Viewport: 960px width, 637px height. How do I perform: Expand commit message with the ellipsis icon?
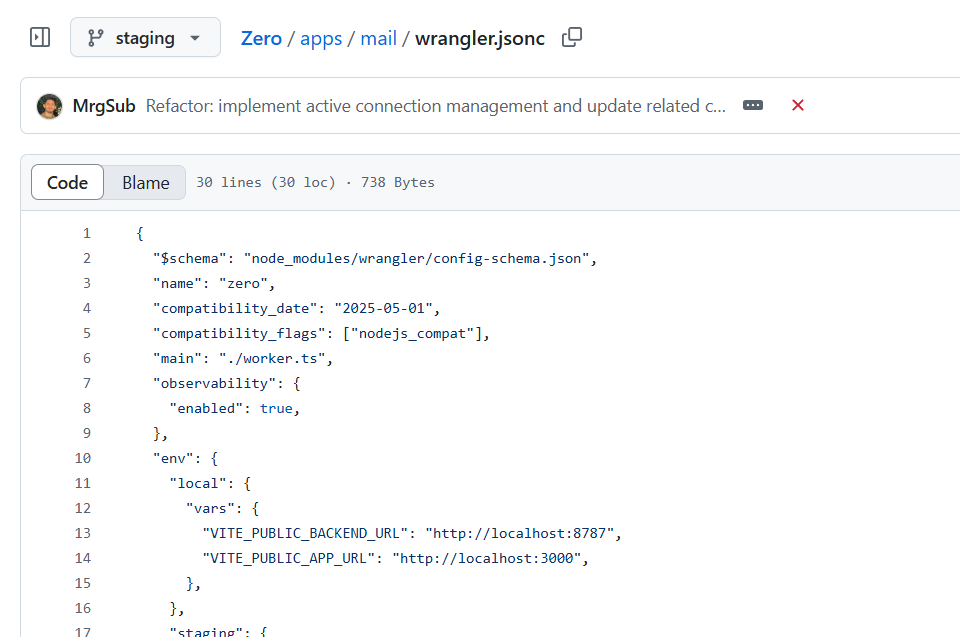(x=752, y=105)
